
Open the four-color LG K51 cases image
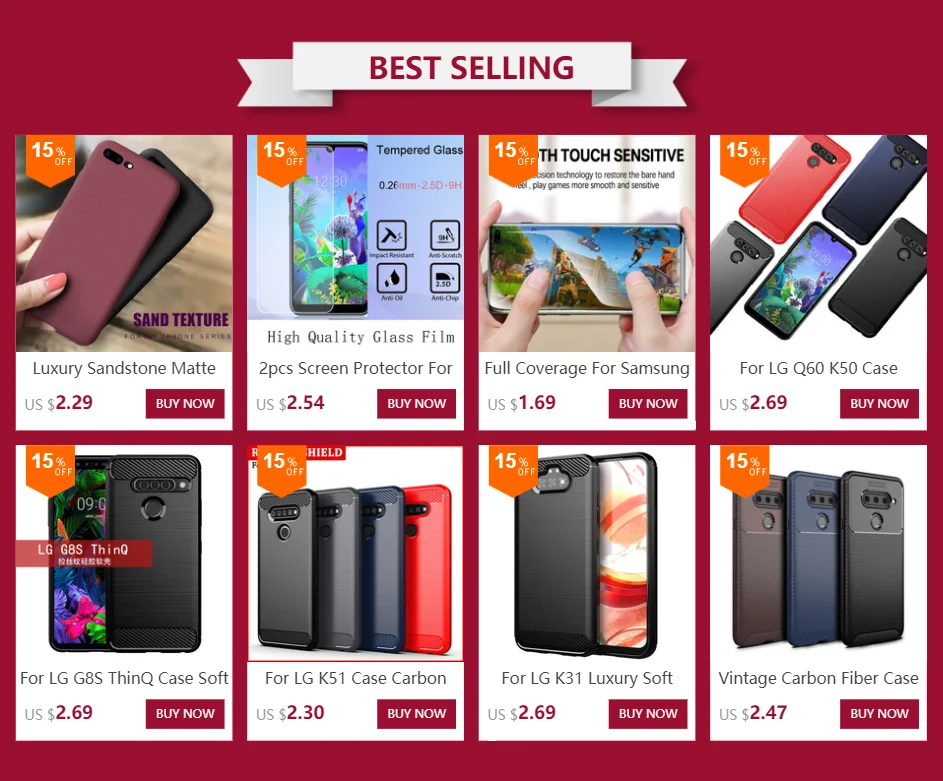355,553
